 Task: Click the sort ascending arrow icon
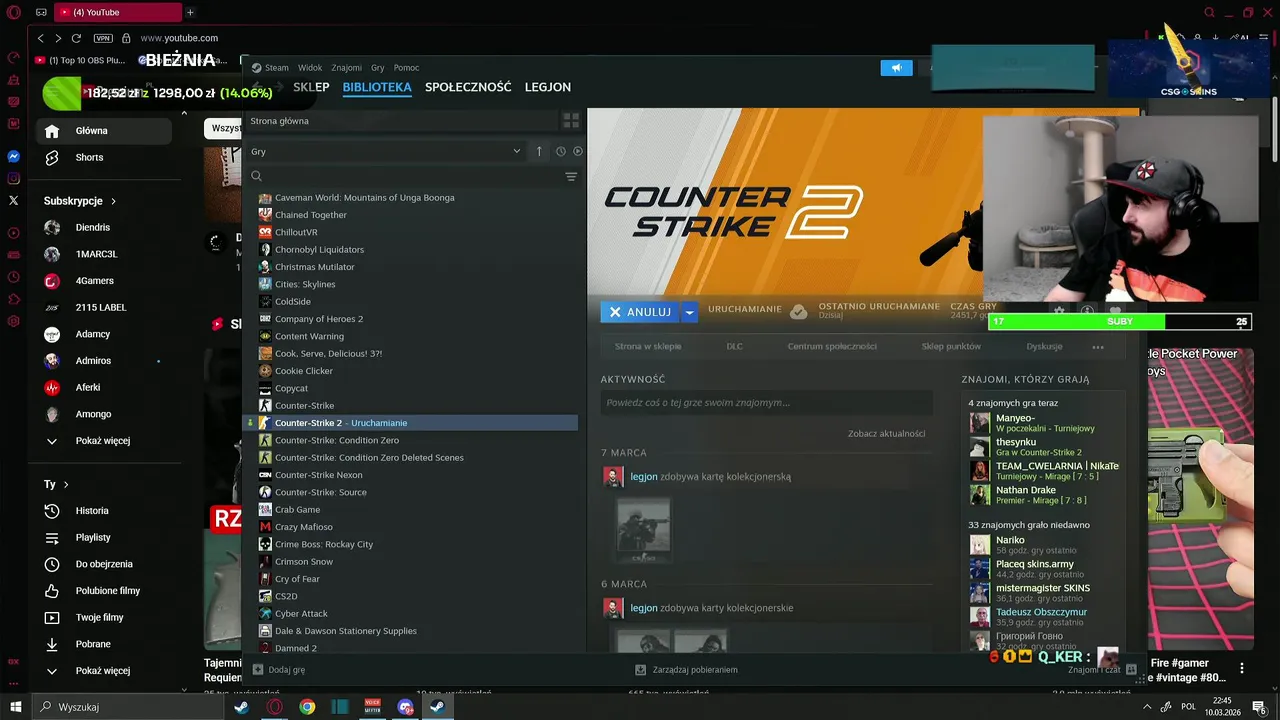(539, 151)
